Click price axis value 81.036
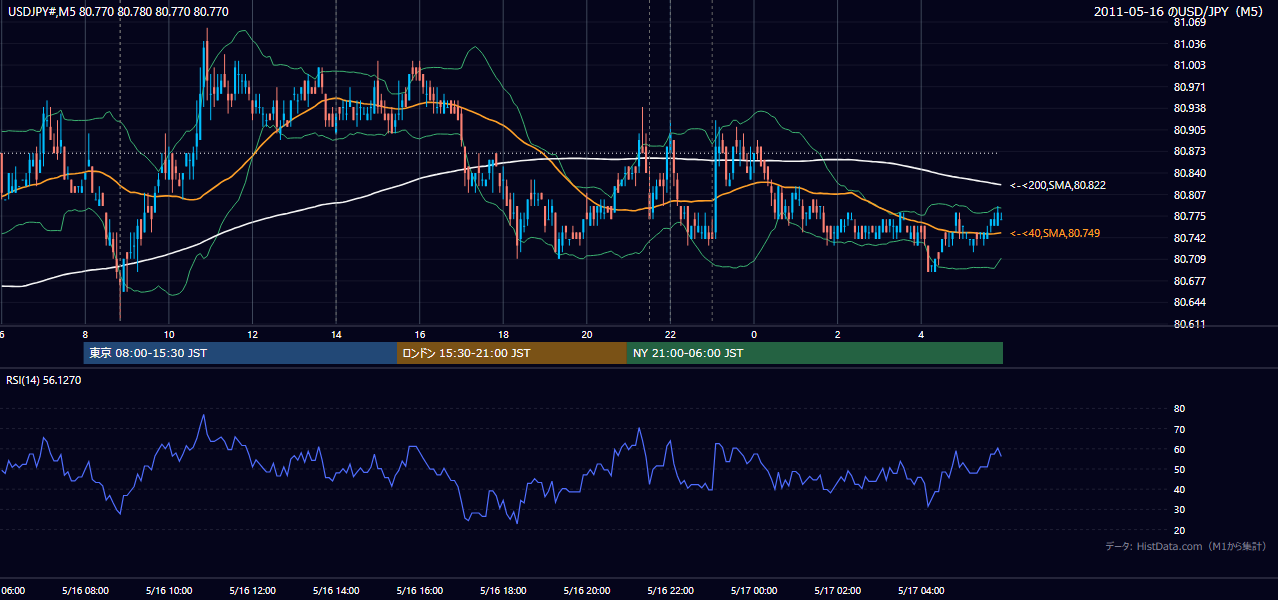1278x600 pixels. (1190, 44)
